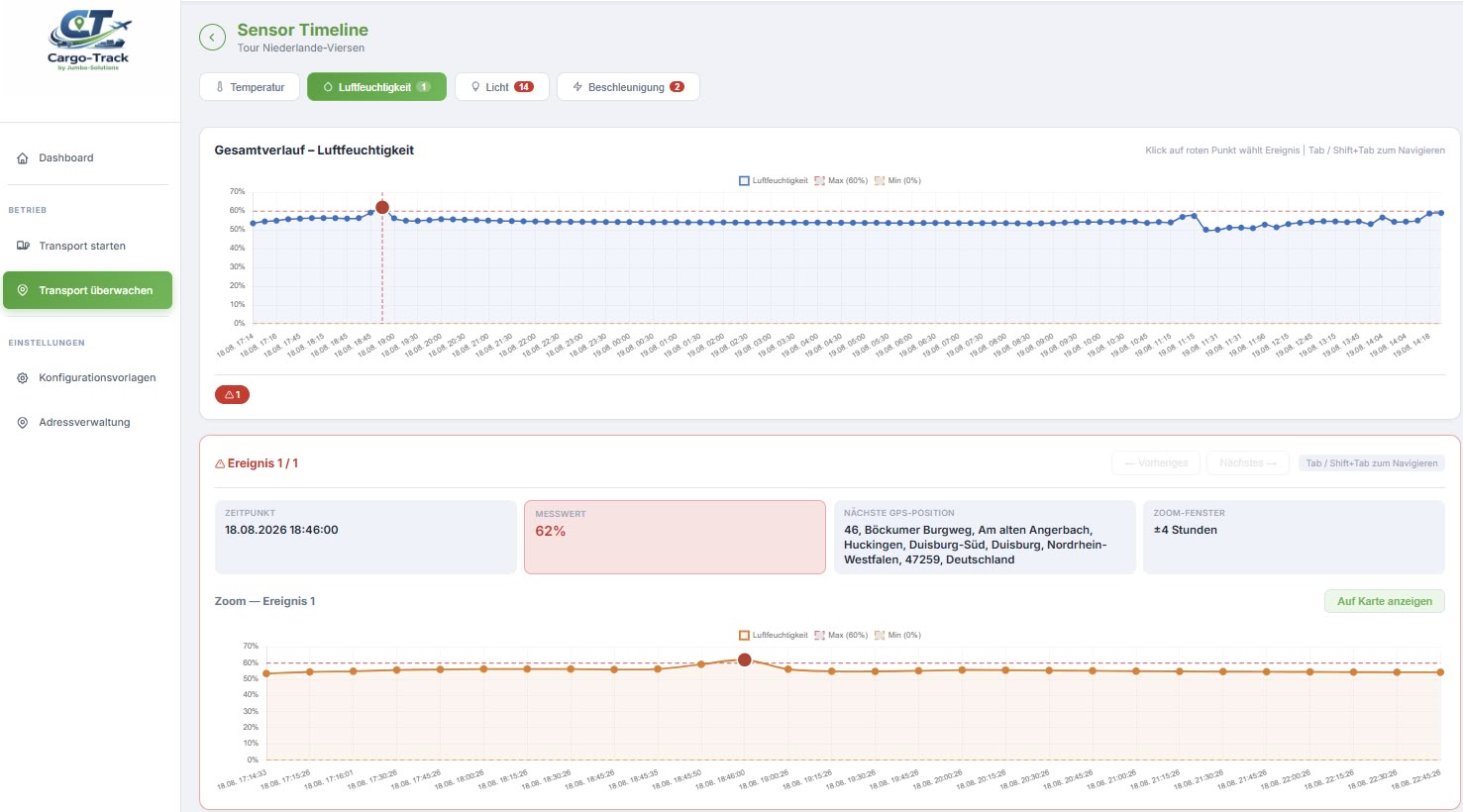Click the location pin icon for Transport überwachen
1463x812 pixels.
[23, 290]
